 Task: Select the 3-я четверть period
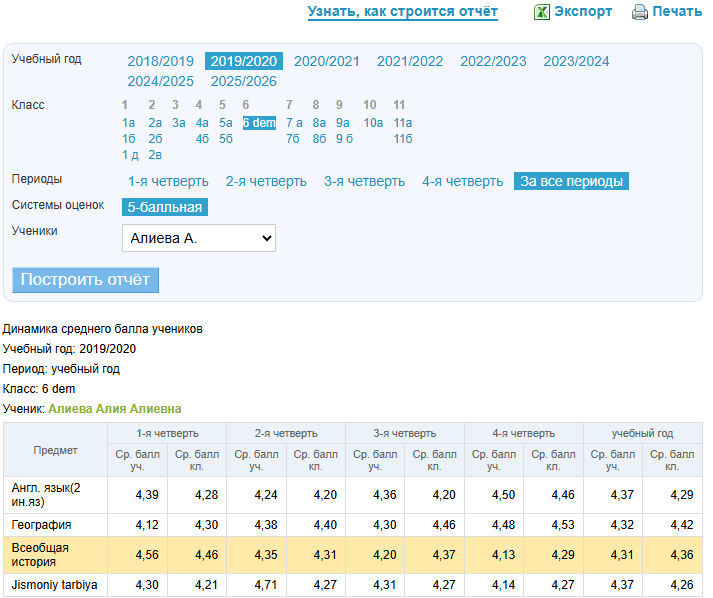(x=364, y=181)
